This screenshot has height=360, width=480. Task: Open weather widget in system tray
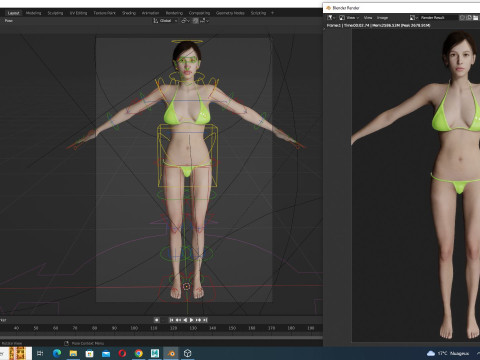point(448,353)
